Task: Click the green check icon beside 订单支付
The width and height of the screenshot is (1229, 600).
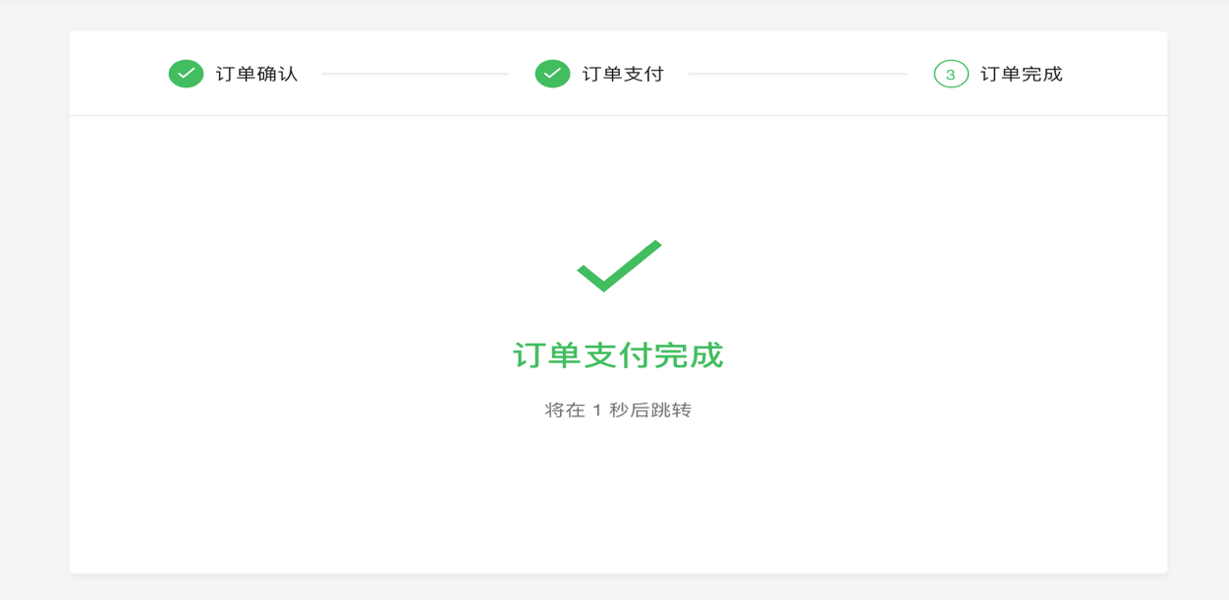Action: (552, 74)
